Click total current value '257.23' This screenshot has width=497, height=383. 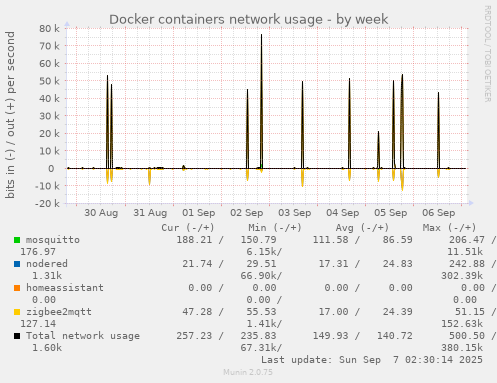point(194,336)
